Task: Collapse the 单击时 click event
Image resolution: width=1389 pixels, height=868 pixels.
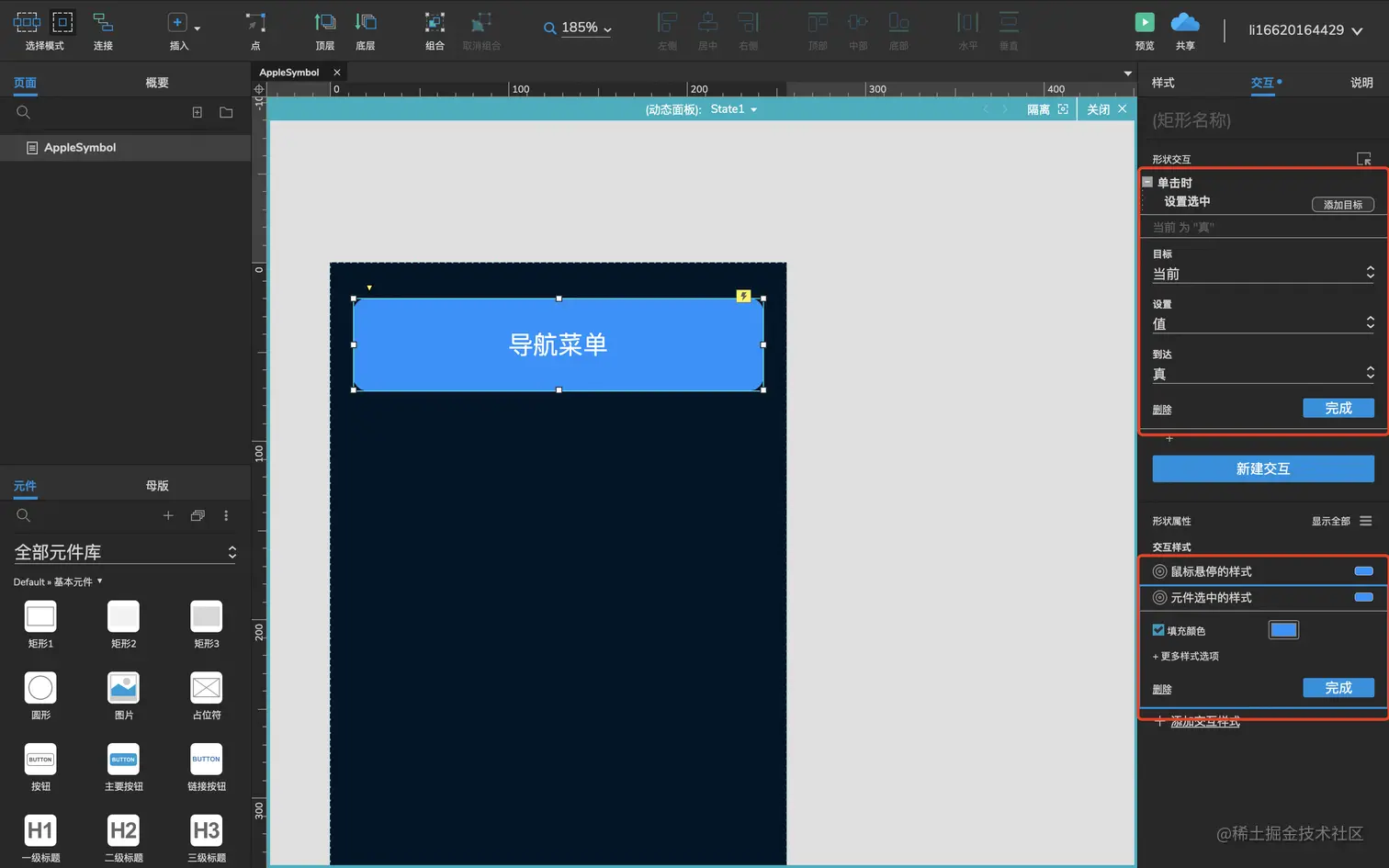Action: point(1147,182)
